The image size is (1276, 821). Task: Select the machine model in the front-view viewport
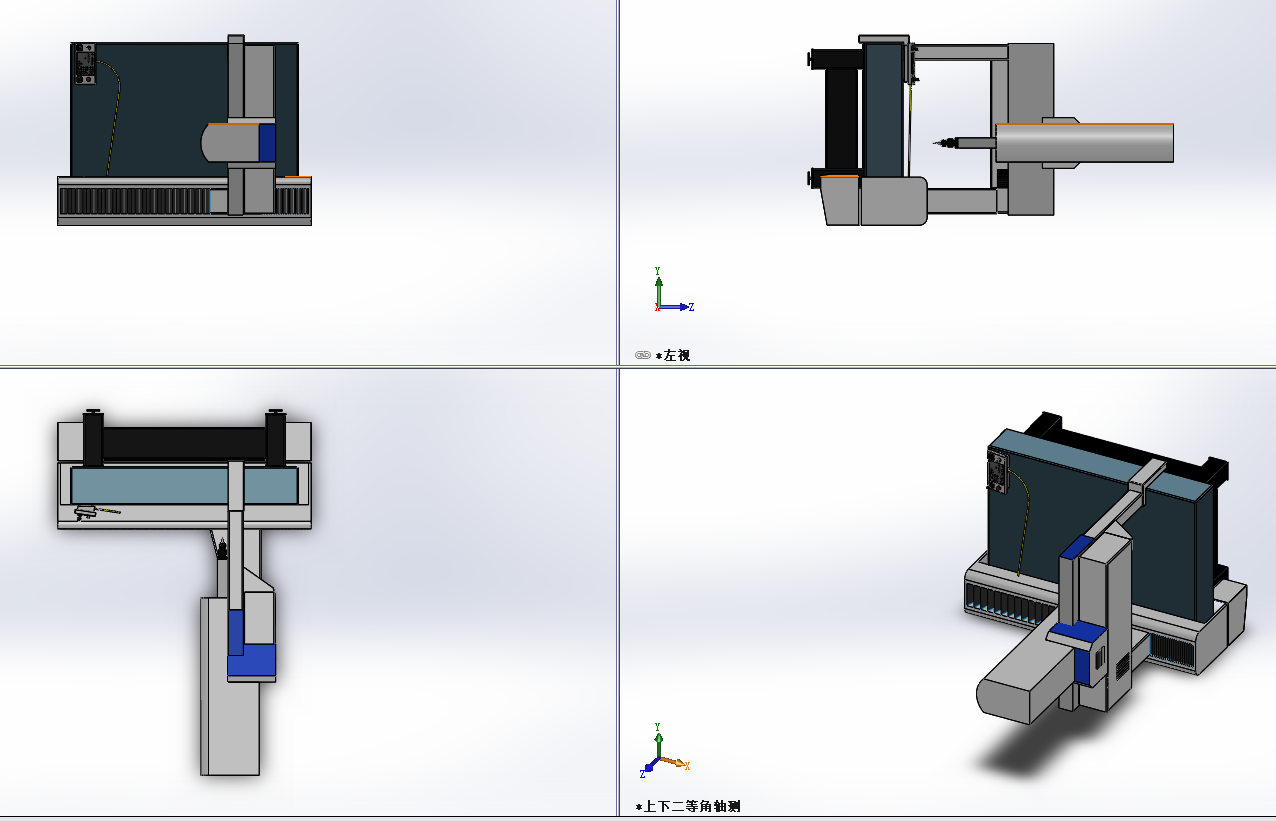tap(184, 131)
